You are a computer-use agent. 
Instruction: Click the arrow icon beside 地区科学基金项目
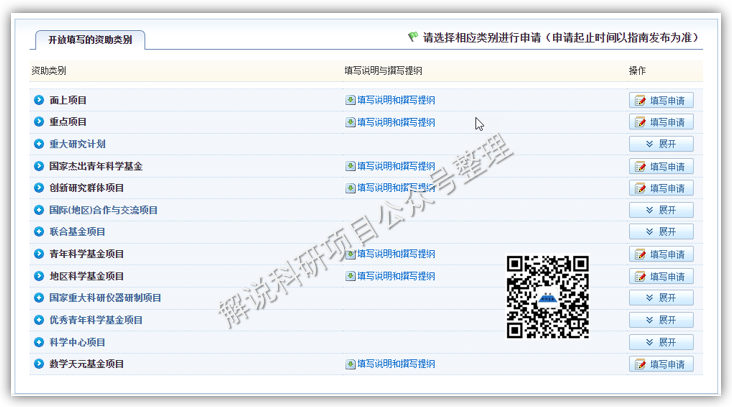(x=39, y=276)
